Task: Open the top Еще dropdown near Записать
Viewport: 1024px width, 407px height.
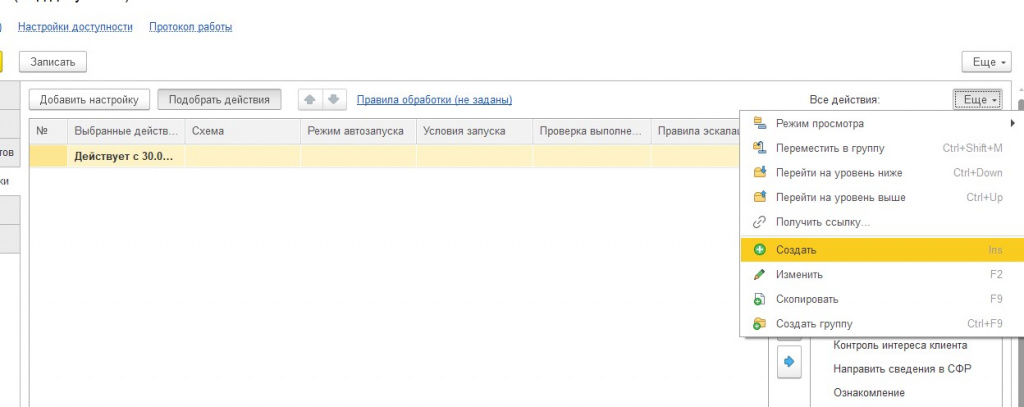Action: click(x=986, y=62)
